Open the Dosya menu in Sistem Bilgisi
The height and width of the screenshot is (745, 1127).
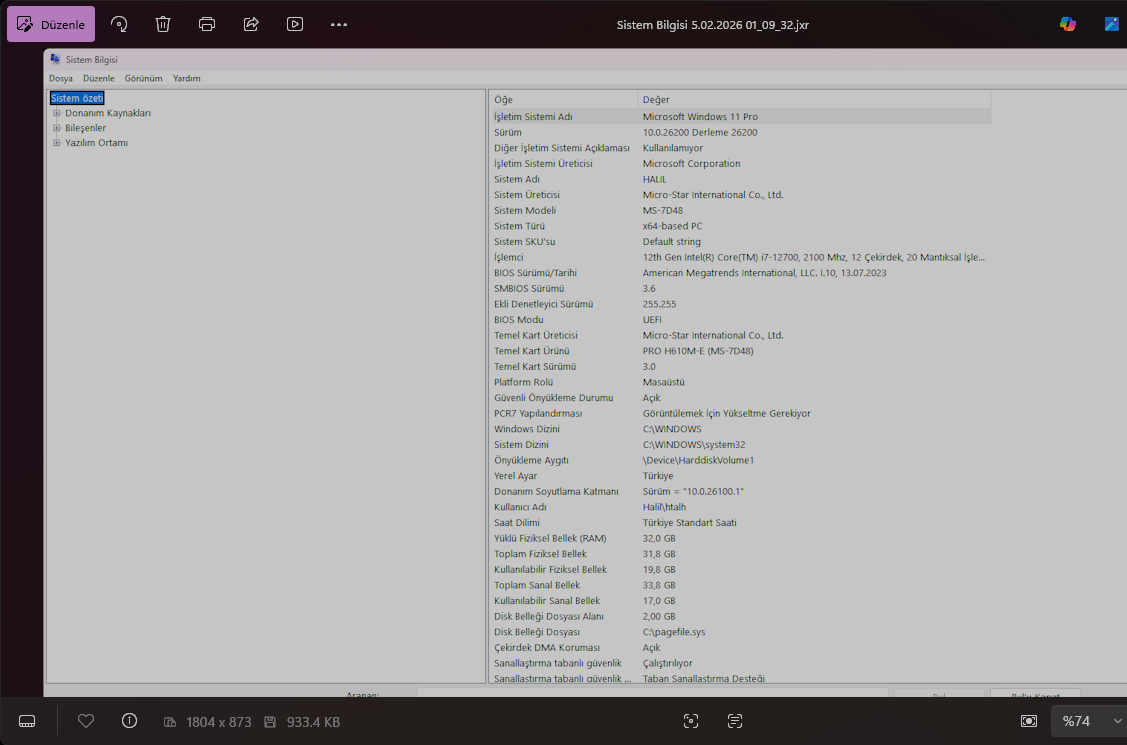pos(60,78)
